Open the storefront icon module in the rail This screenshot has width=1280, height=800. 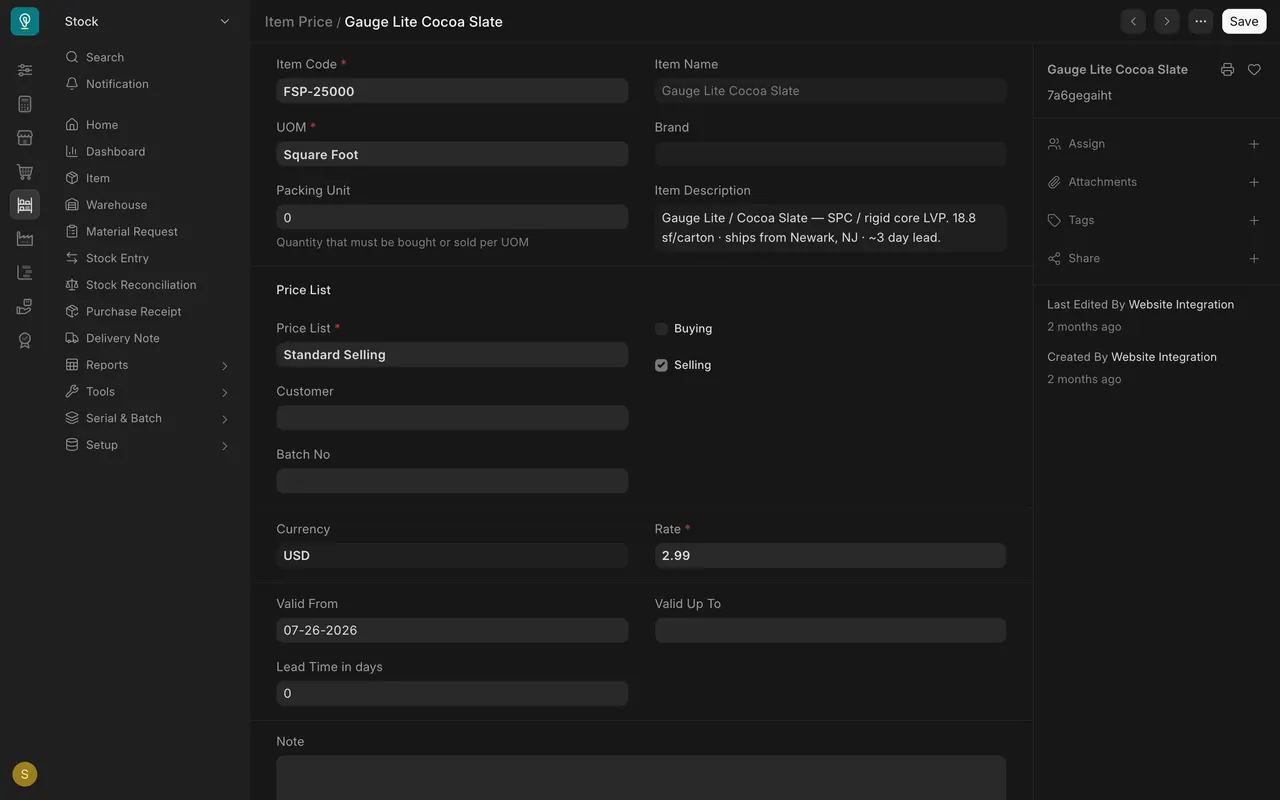(25, 138)
